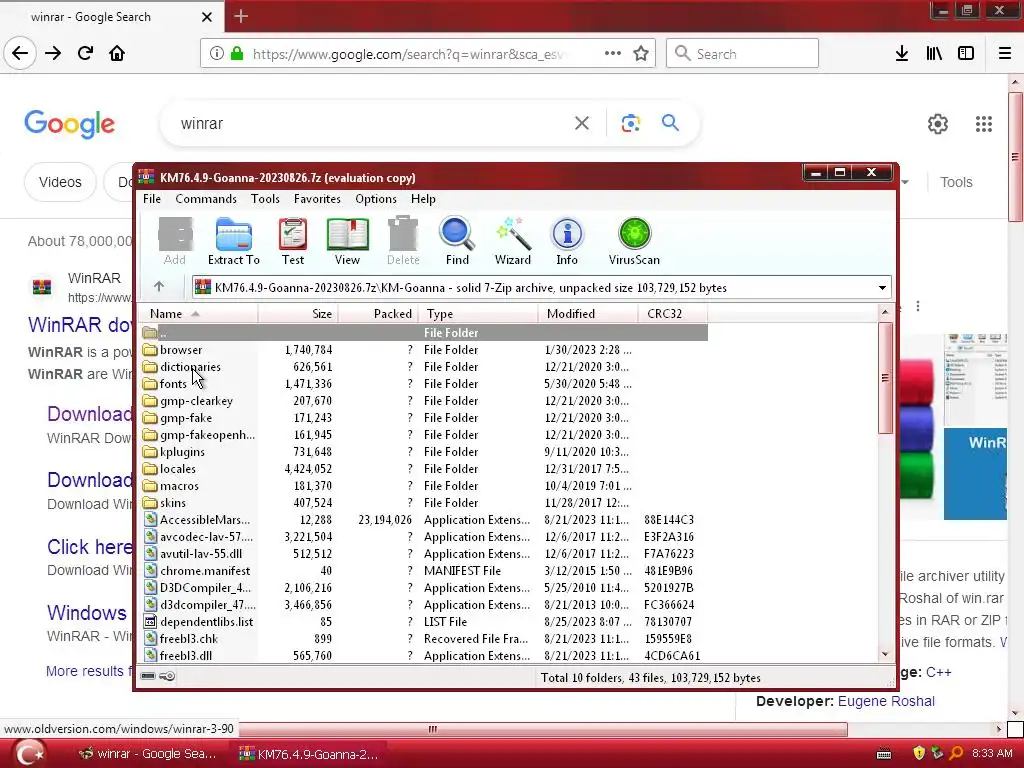Open the WinRAR Options menu
The image size is (1024, 768).
point(376,199)
